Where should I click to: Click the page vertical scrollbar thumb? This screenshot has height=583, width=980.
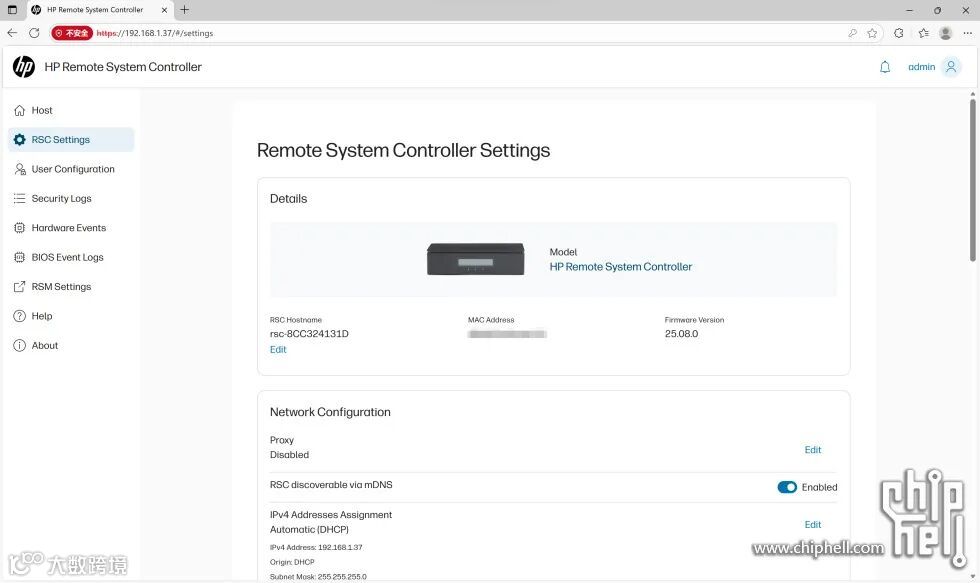pos(972,180)
